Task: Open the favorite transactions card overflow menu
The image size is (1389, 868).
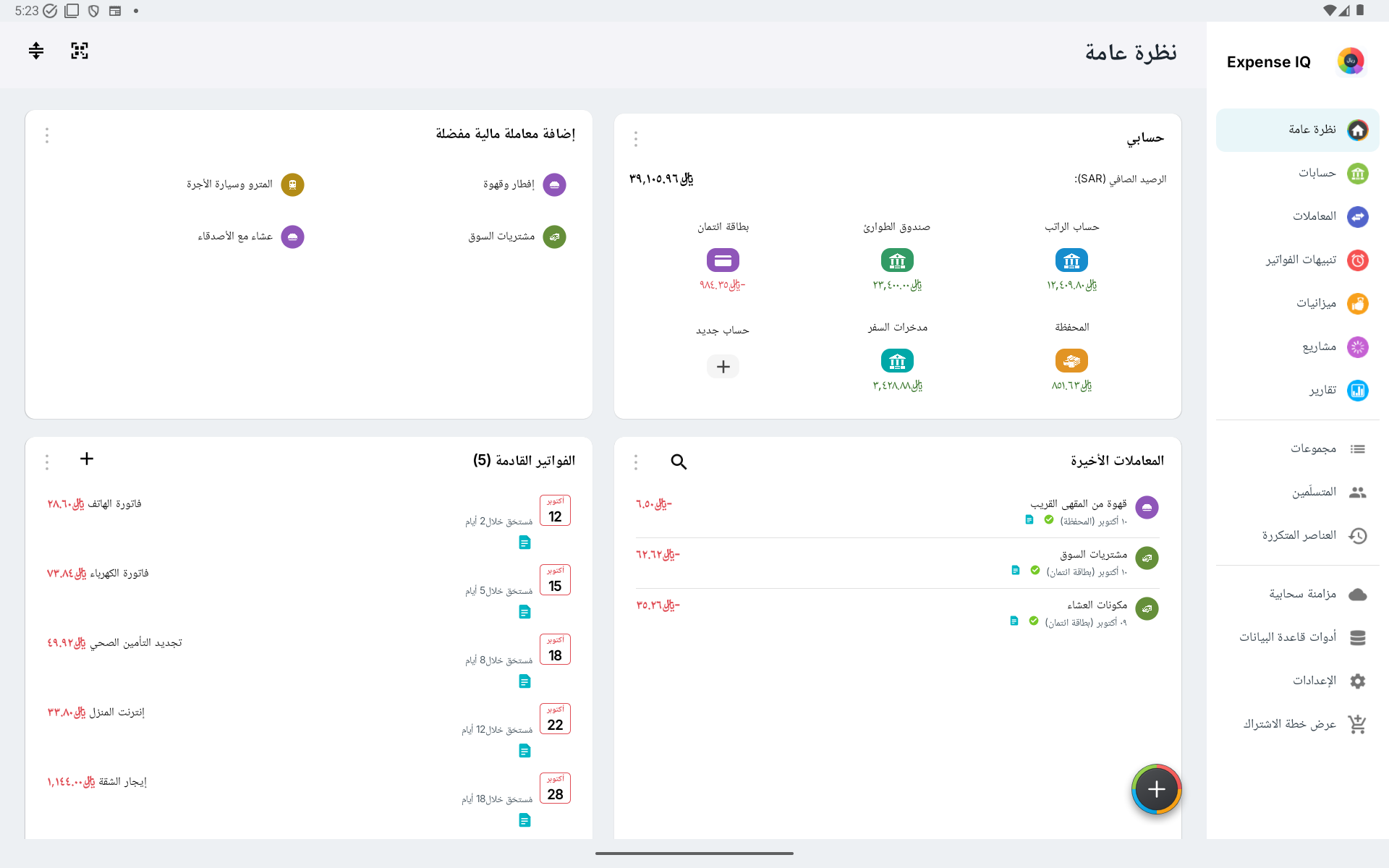Action: pyautogui.click(x=47, y=135)
